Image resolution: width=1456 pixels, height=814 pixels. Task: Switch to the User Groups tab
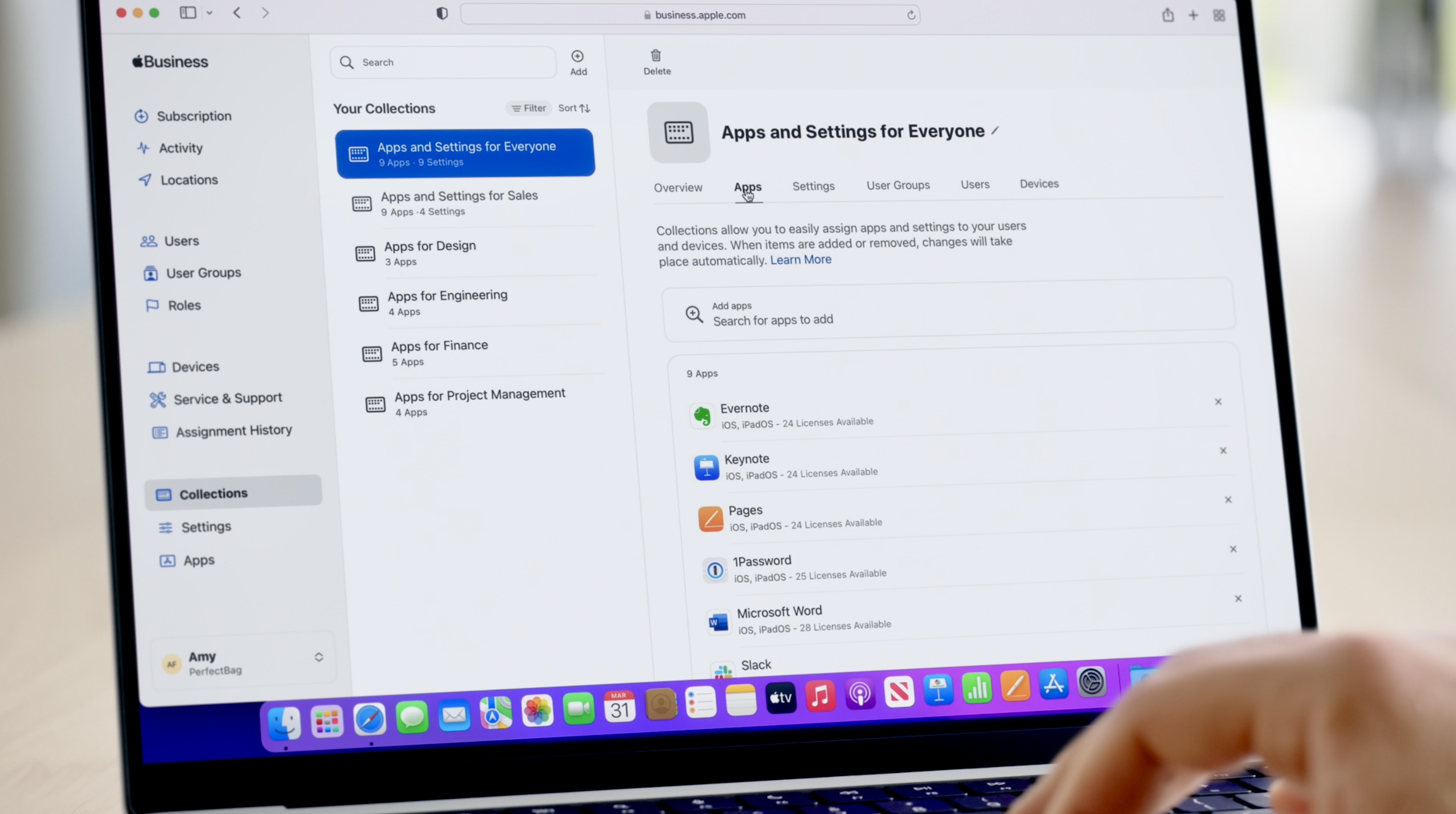tap(897, 185)
